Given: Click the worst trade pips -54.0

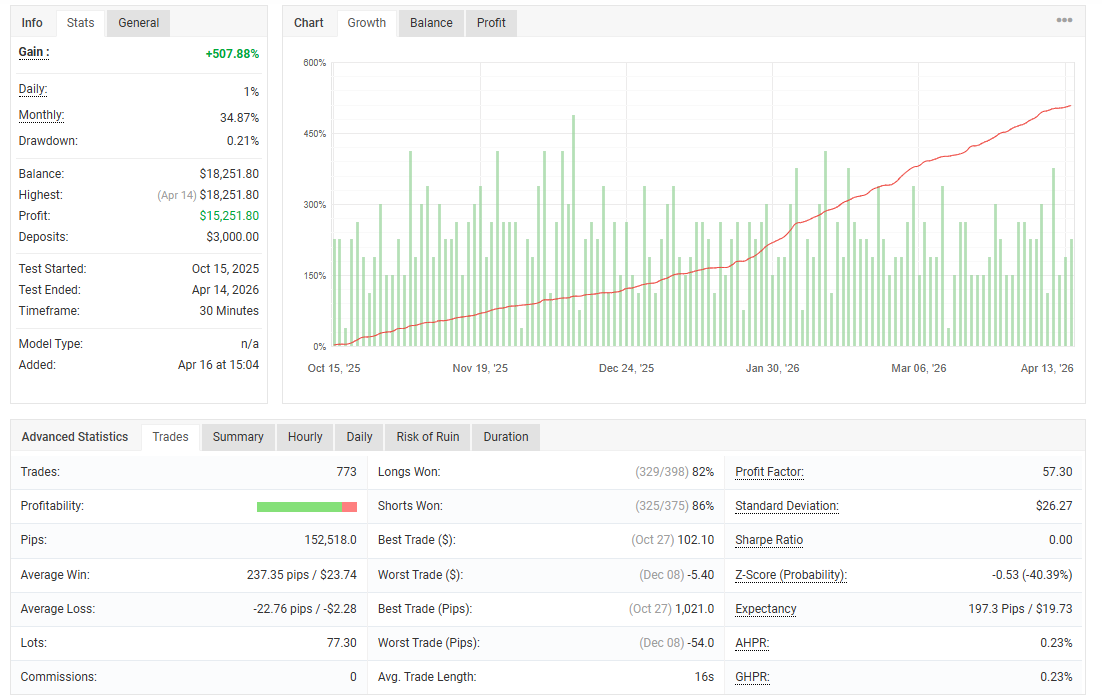Looking at the screenshot, I should click(x=701, y=642).
